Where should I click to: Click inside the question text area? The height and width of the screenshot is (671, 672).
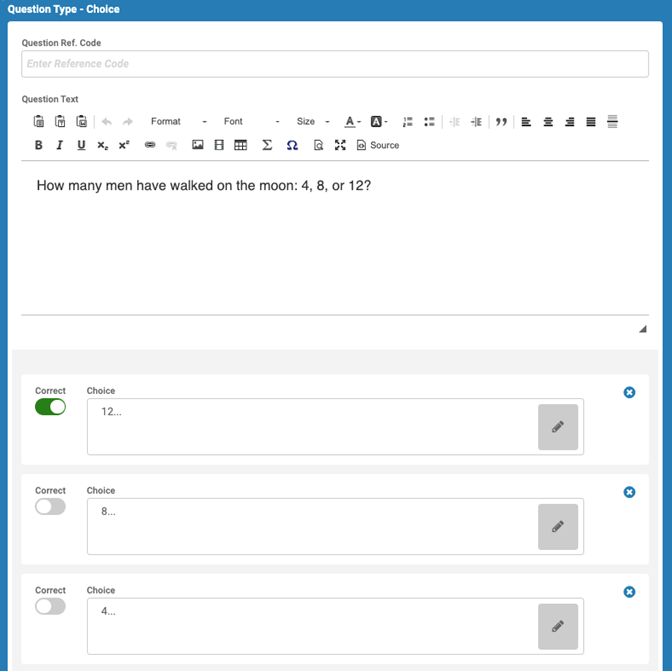335,238
